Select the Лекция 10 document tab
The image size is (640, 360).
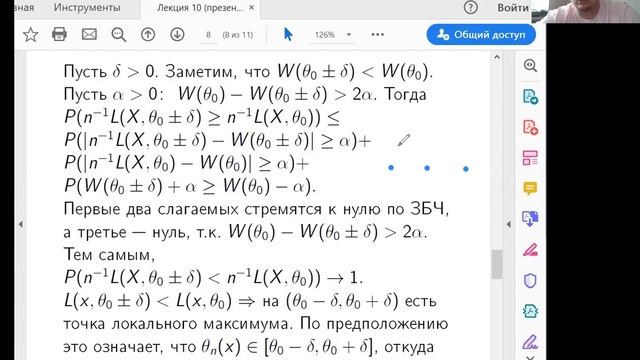200,8
